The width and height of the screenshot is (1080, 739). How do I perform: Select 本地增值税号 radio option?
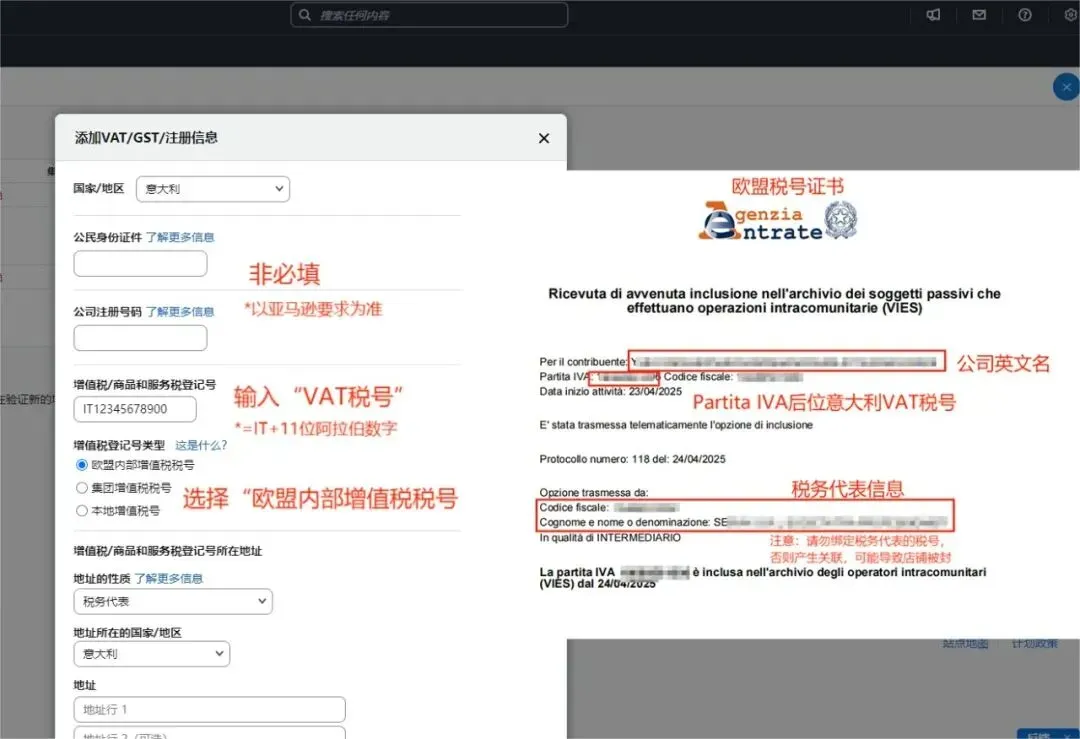[82, 510]
